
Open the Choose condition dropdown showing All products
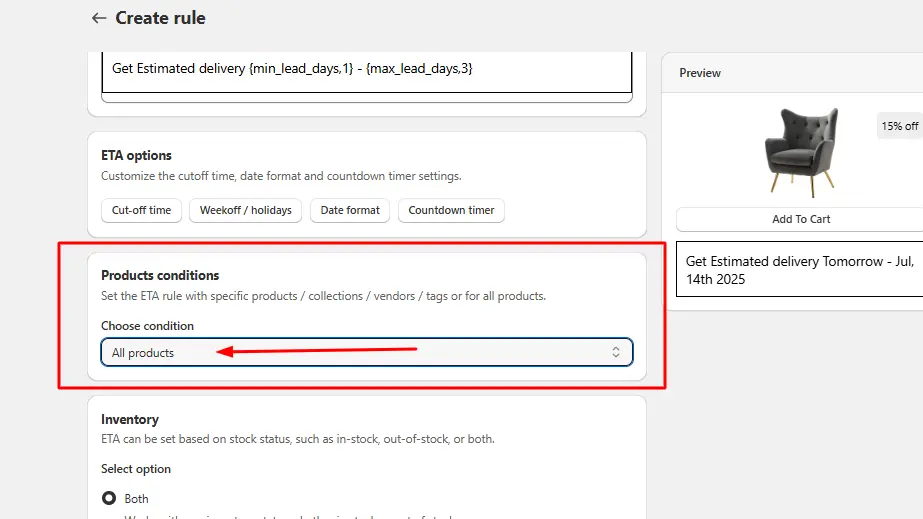[x=367, y=352]
